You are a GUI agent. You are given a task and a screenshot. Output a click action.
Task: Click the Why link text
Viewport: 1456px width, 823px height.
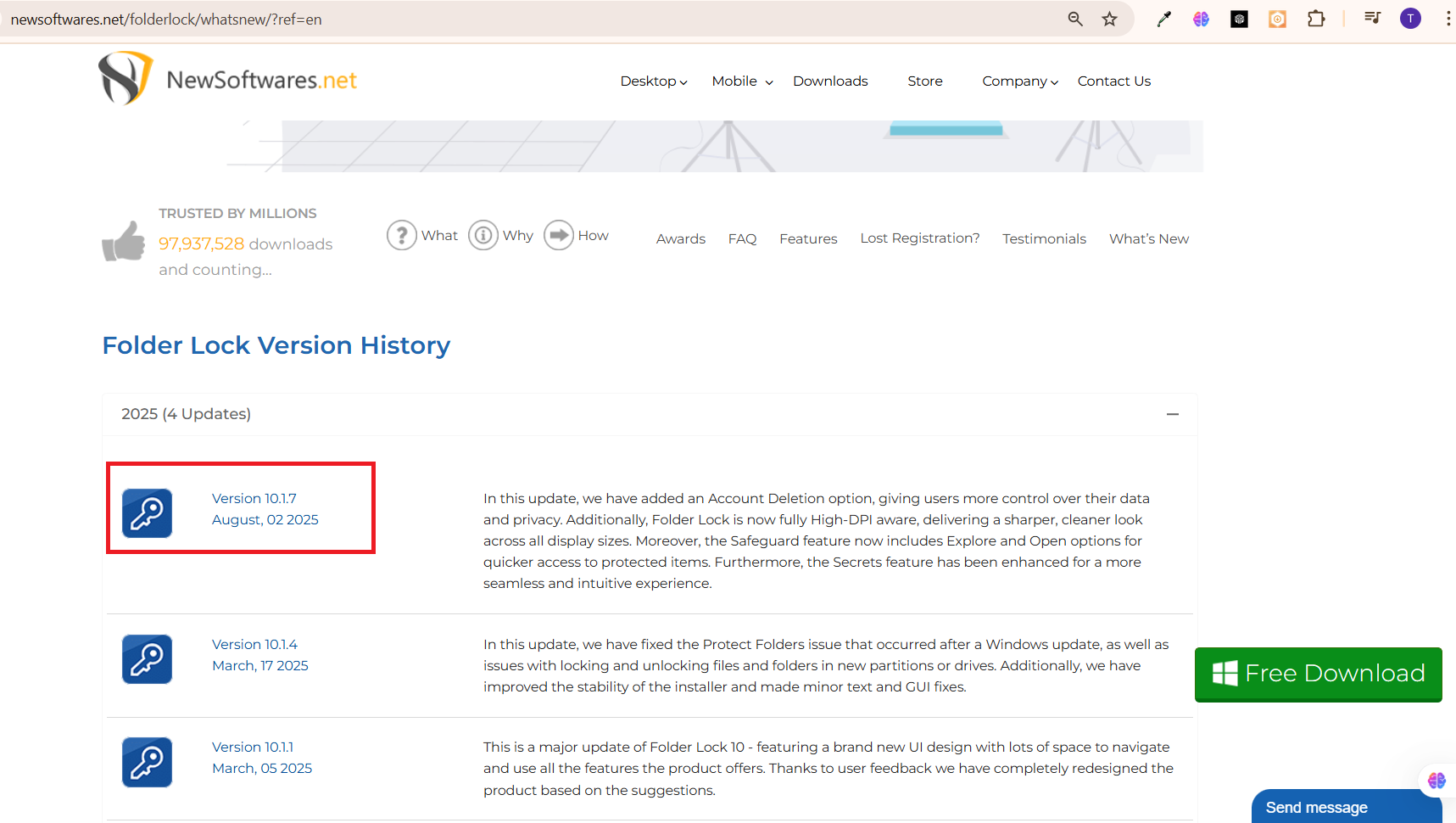[x=518, y=236]
